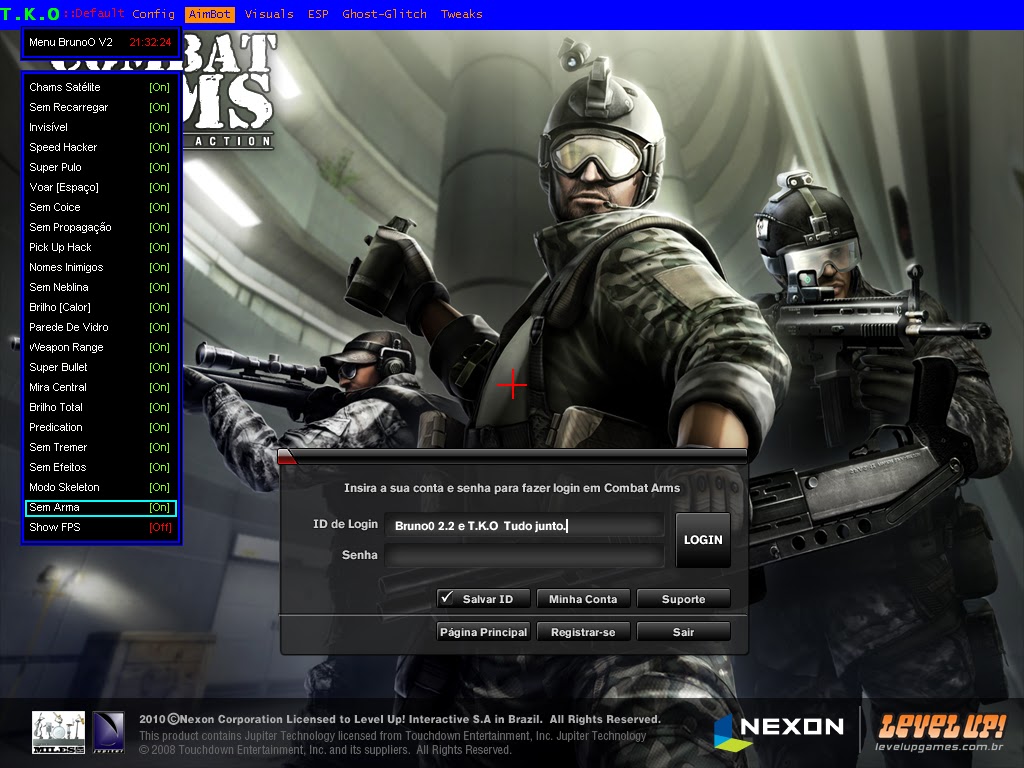The width and height of the screenshot is (1024, 768).
Task: Toggle Sem Efeitos option
Action: pos(100,468)
